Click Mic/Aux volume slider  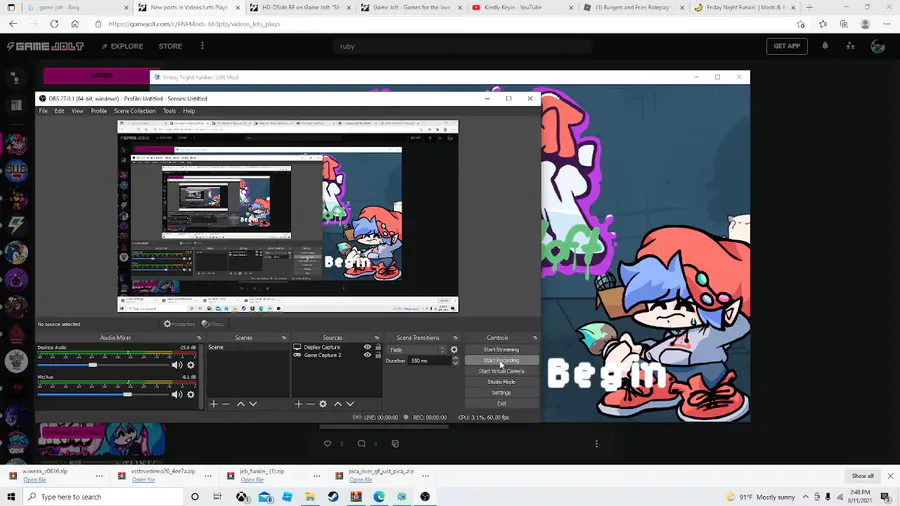tap(103, 395)
